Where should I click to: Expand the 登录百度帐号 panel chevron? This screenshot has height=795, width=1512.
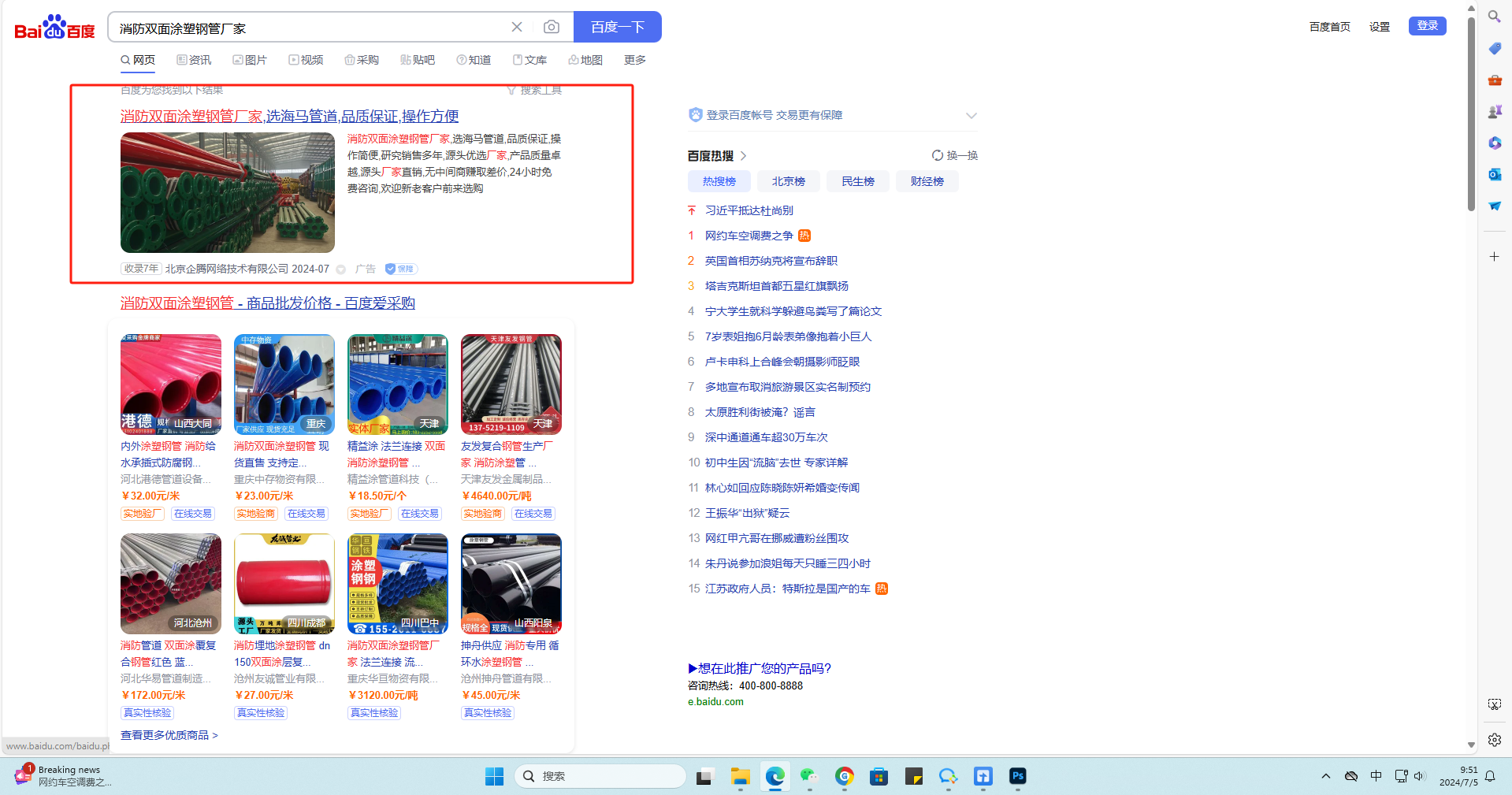(x=971, y=115)
